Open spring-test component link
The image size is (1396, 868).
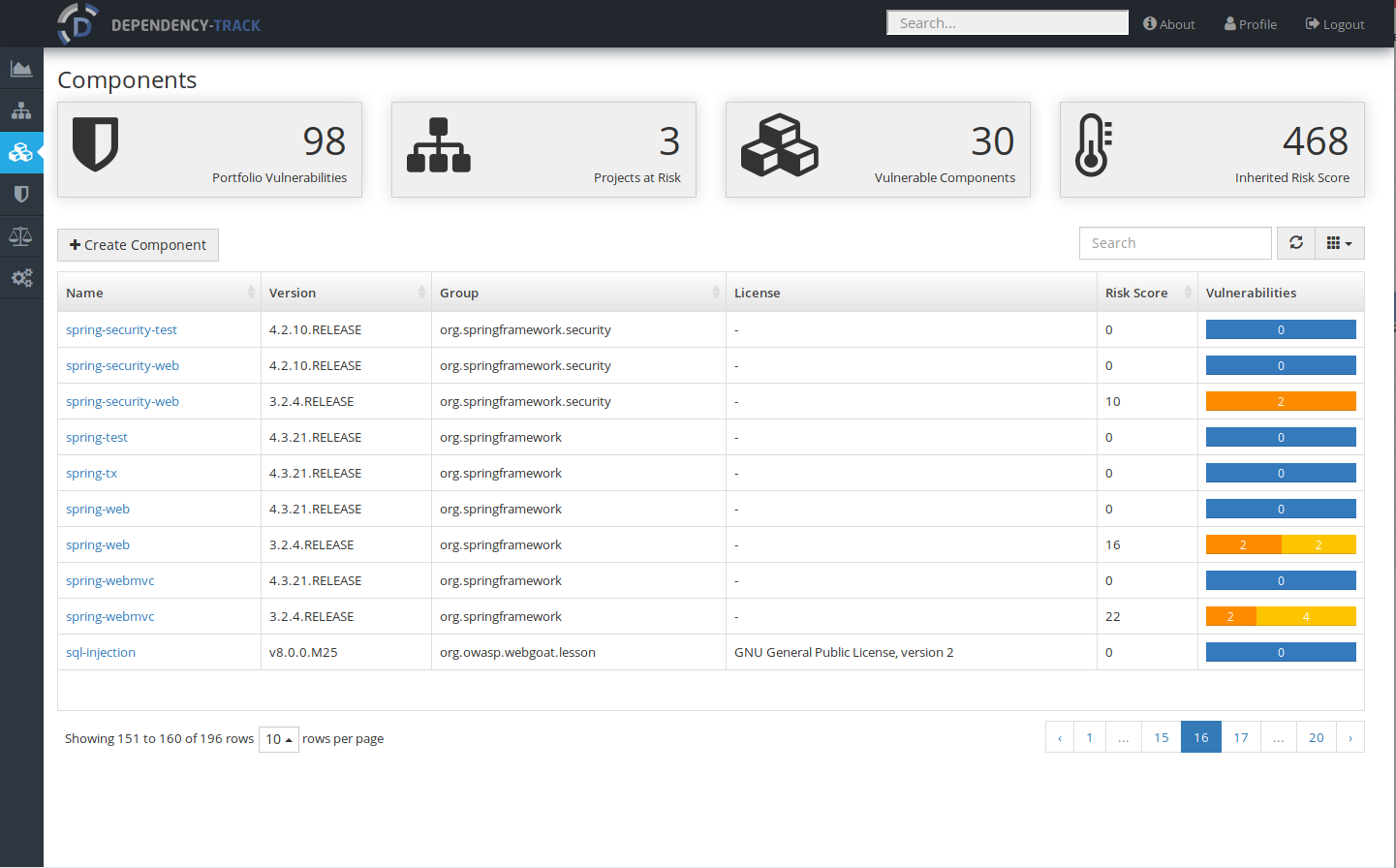tap(97, 438)
